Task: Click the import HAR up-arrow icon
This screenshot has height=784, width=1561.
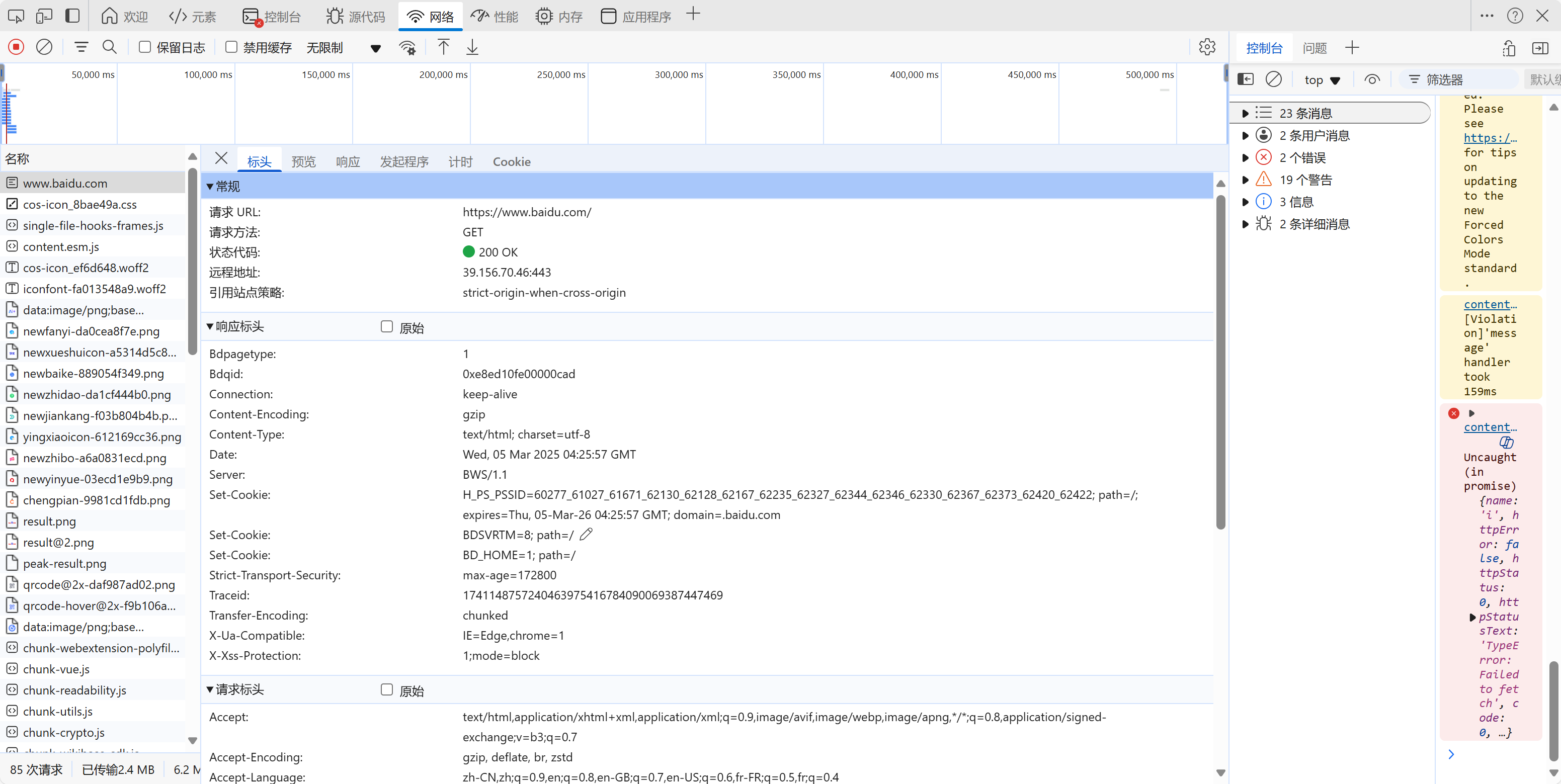Action: click(444, 47)
